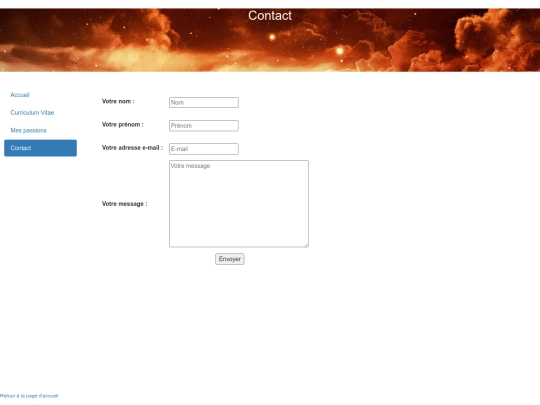This screenshot has width=540, height=405.
Task: Click the Votre message label
Action: coord(125,204)
